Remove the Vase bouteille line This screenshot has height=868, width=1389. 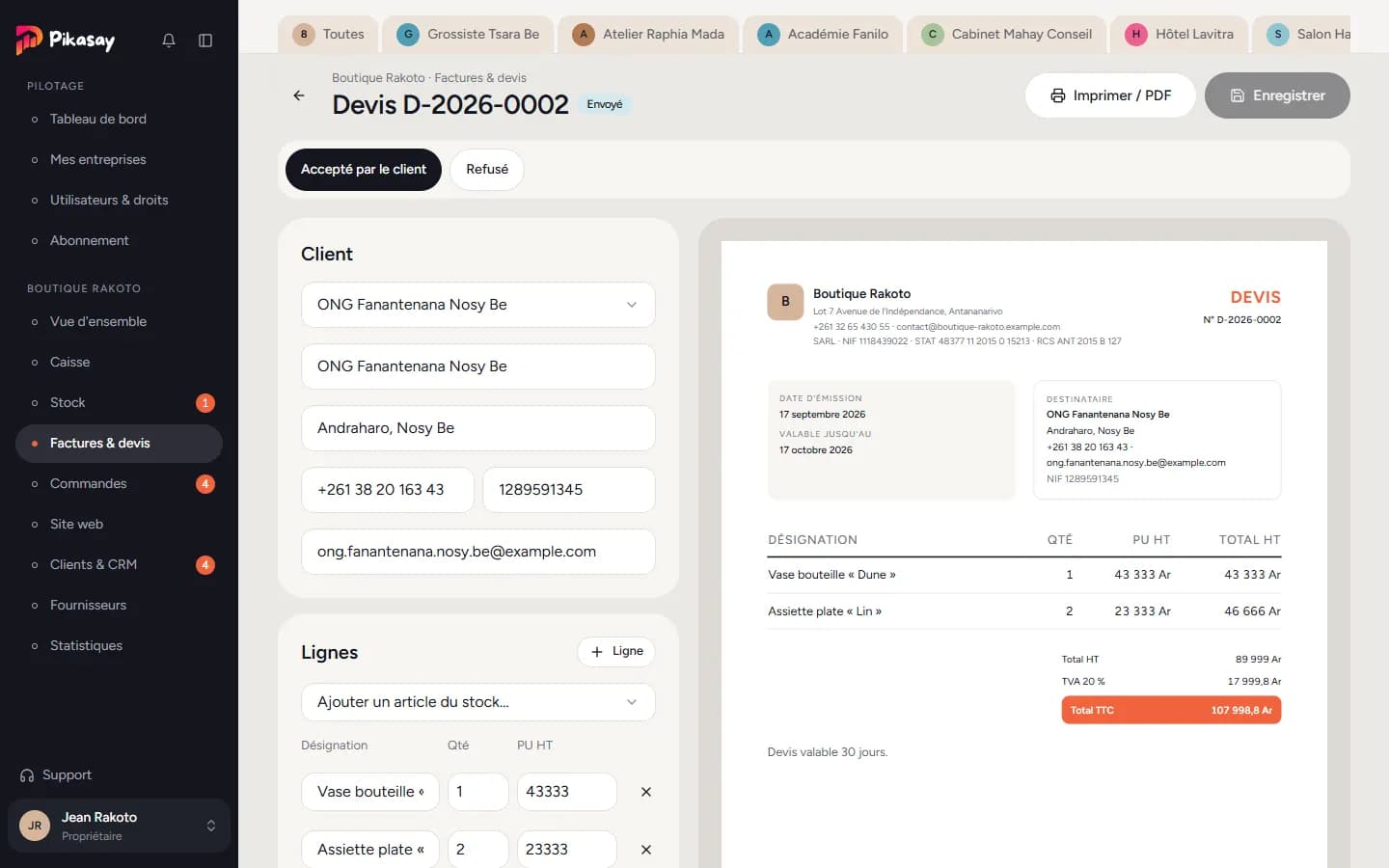pos(646,792)
